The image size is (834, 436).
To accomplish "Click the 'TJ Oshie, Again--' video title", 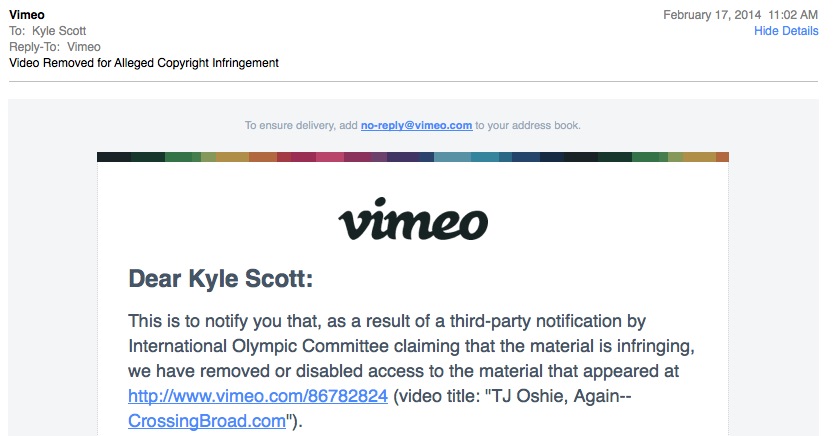I will 558,396.
